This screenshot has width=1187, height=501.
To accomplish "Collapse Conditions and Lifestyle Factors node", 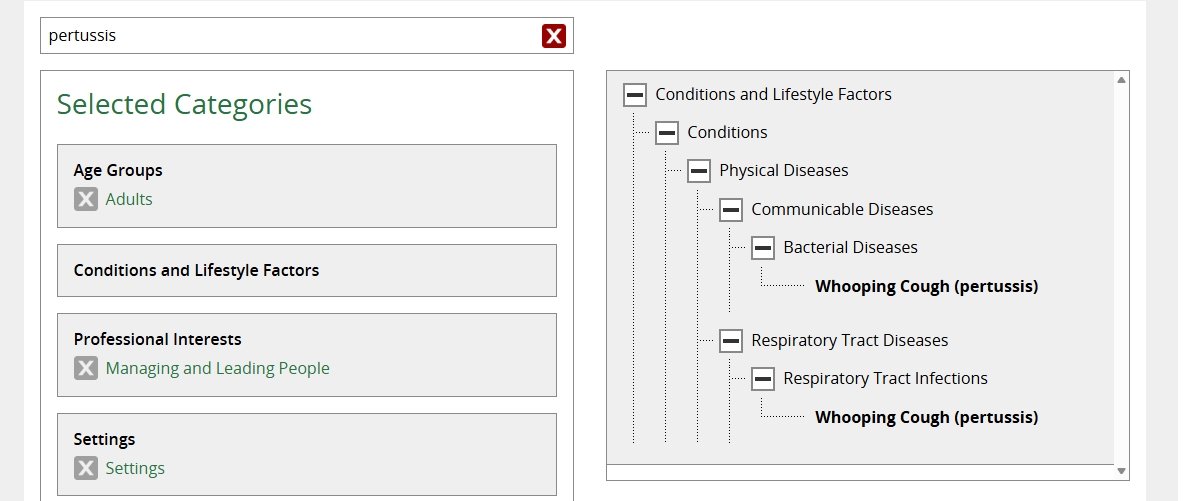I will click(635, 95).
